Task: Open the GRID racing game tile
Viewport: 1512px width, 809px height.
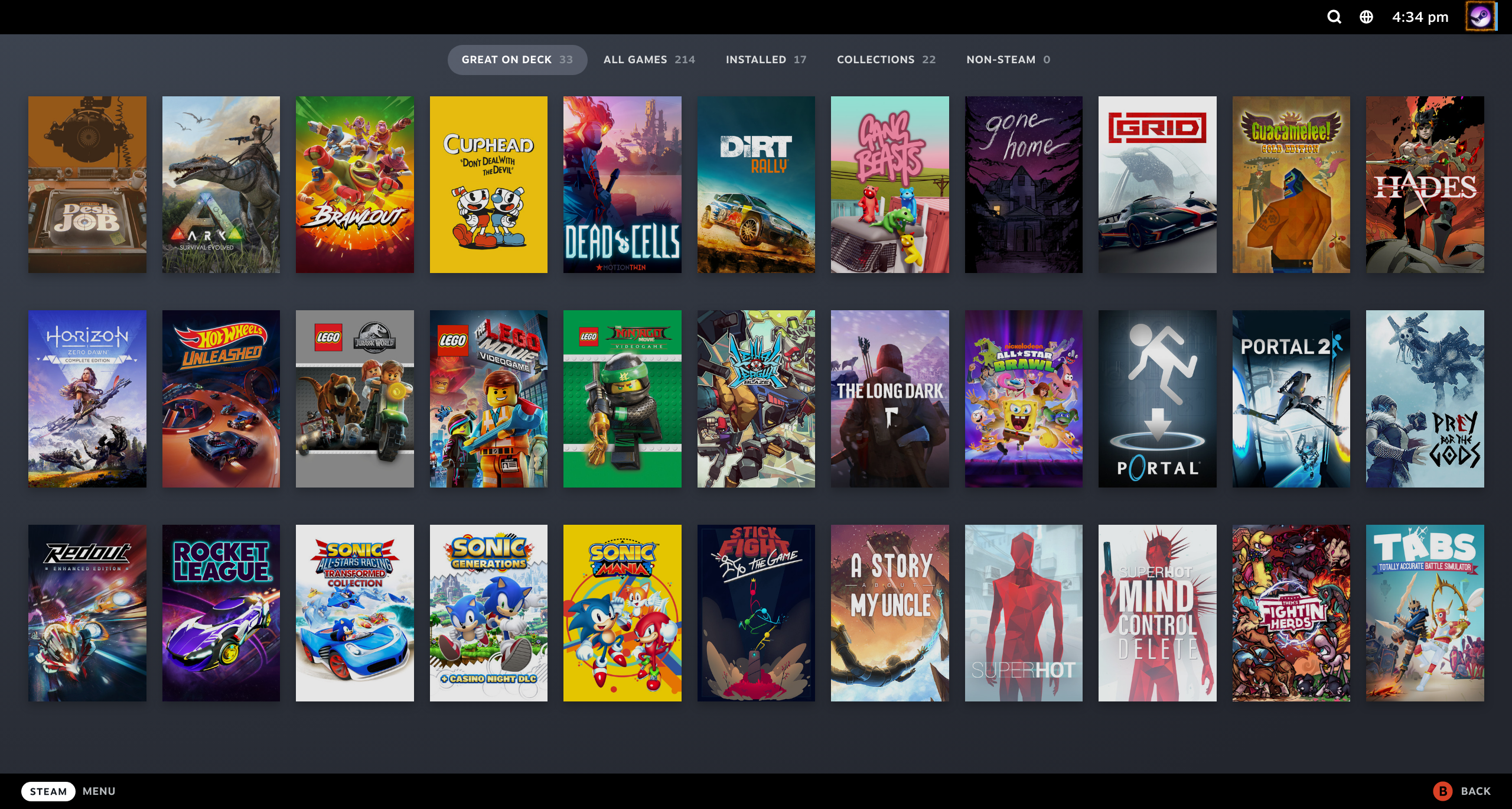Action: [x=1158, y=184]
